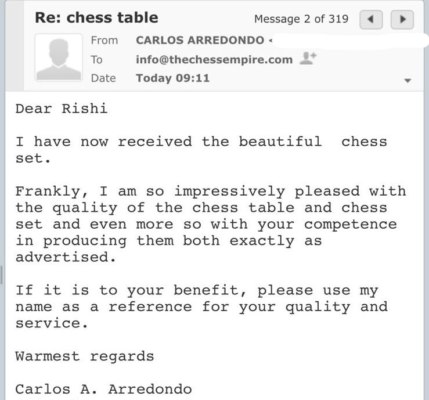Screen dimensions: 429x400
Task: Select sender name CARLOS ARREDONDO
Action: click(x=200, y=40)
